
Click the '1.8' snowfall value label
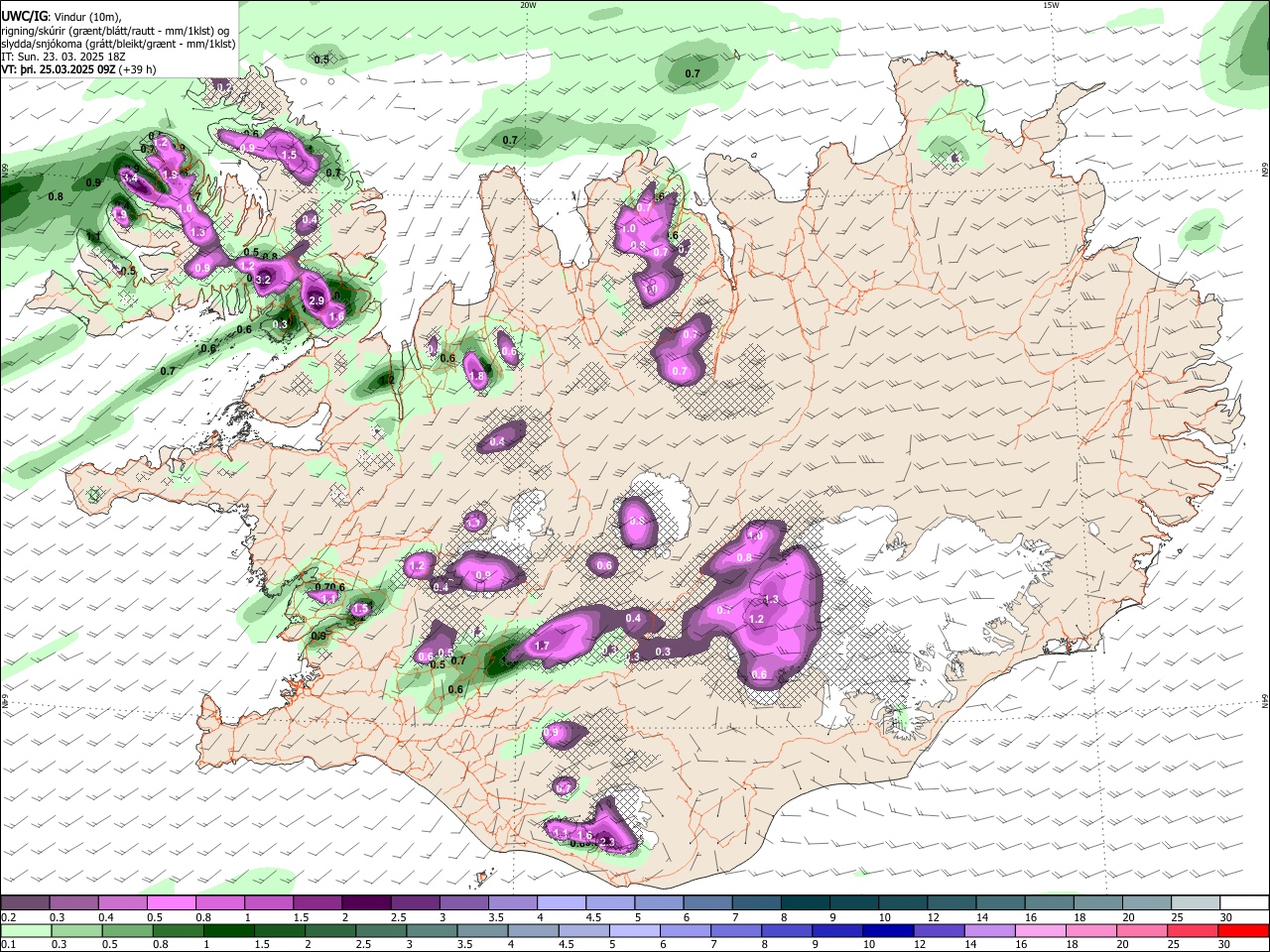(x=476, y=377)
